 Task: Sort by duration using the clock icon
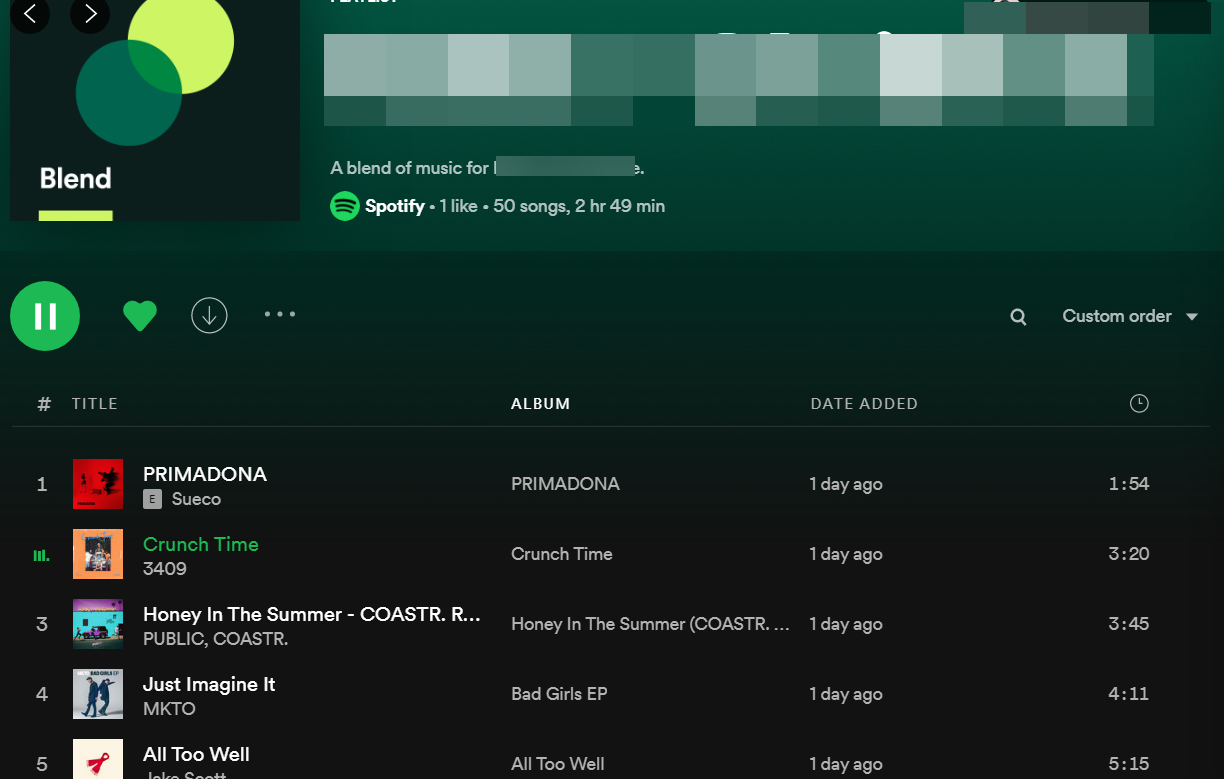click(1139, 404)
